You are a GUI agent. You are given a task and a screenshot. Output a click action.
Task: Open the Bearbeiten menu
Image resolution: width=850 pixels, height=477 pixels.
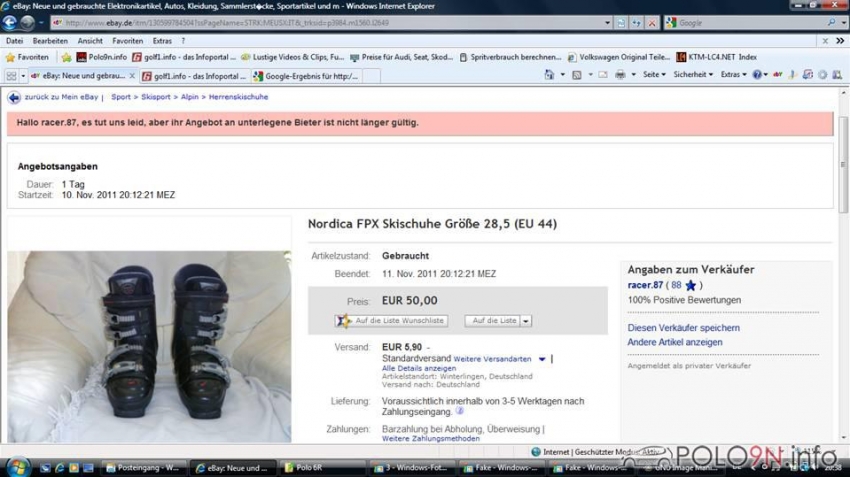click(x=50, y=41)
